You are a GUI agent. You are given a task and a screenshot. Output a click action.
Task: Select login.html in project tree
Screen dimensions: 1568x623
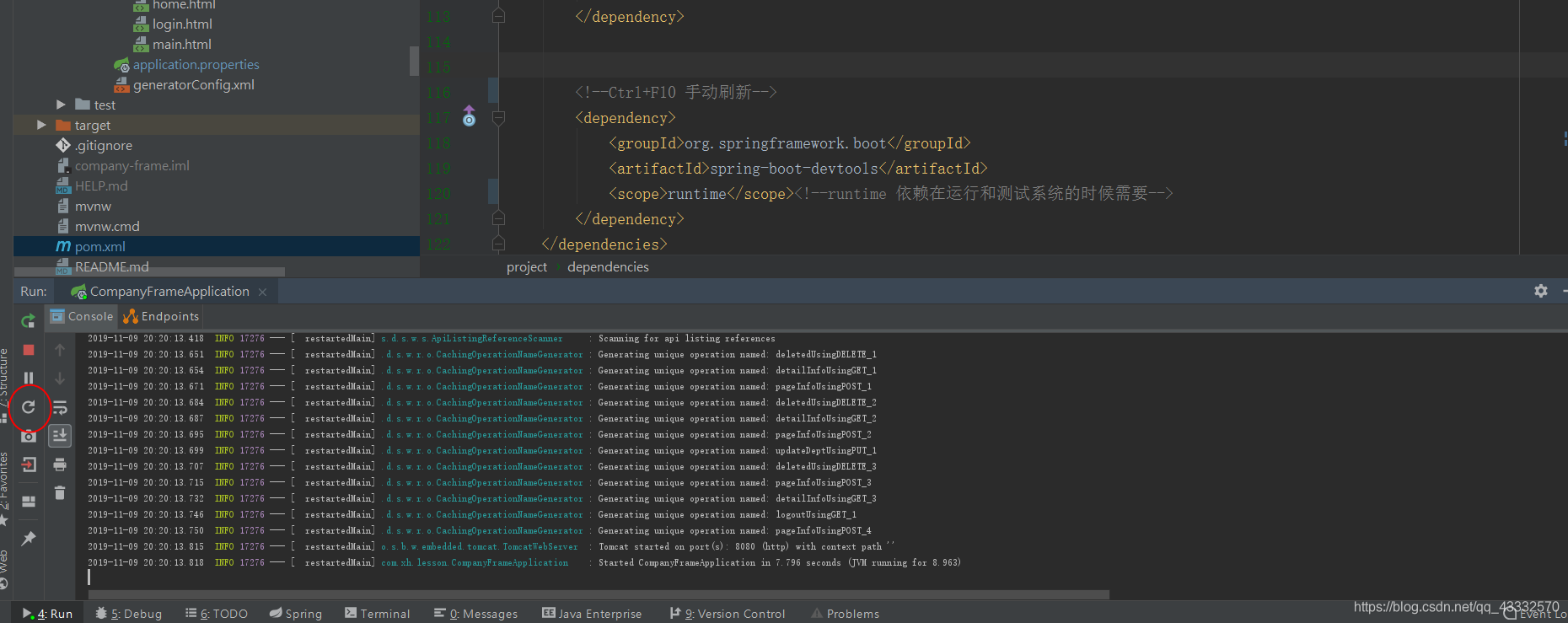coord(182,24)
